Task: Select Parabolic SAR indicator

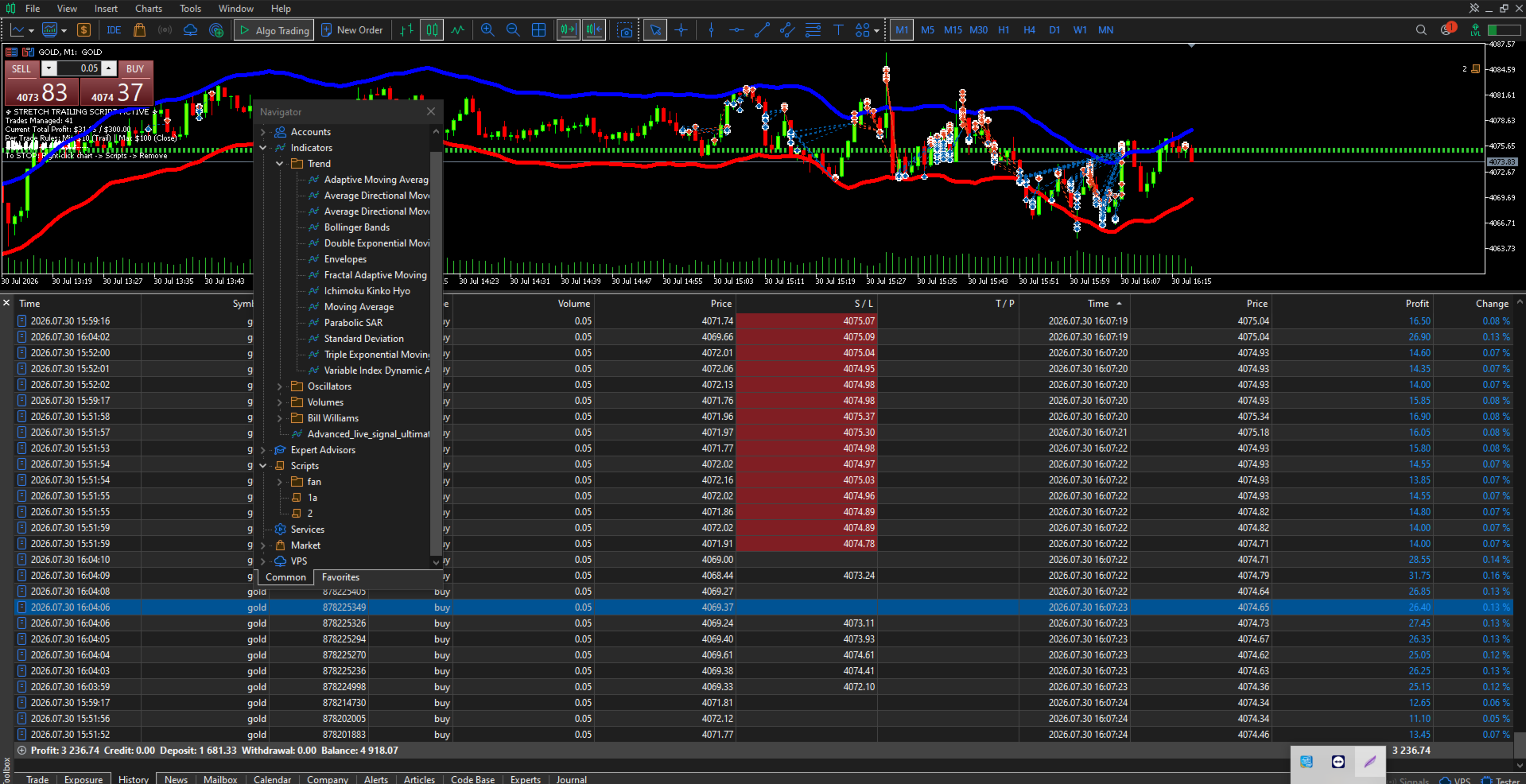Action: 353,323
